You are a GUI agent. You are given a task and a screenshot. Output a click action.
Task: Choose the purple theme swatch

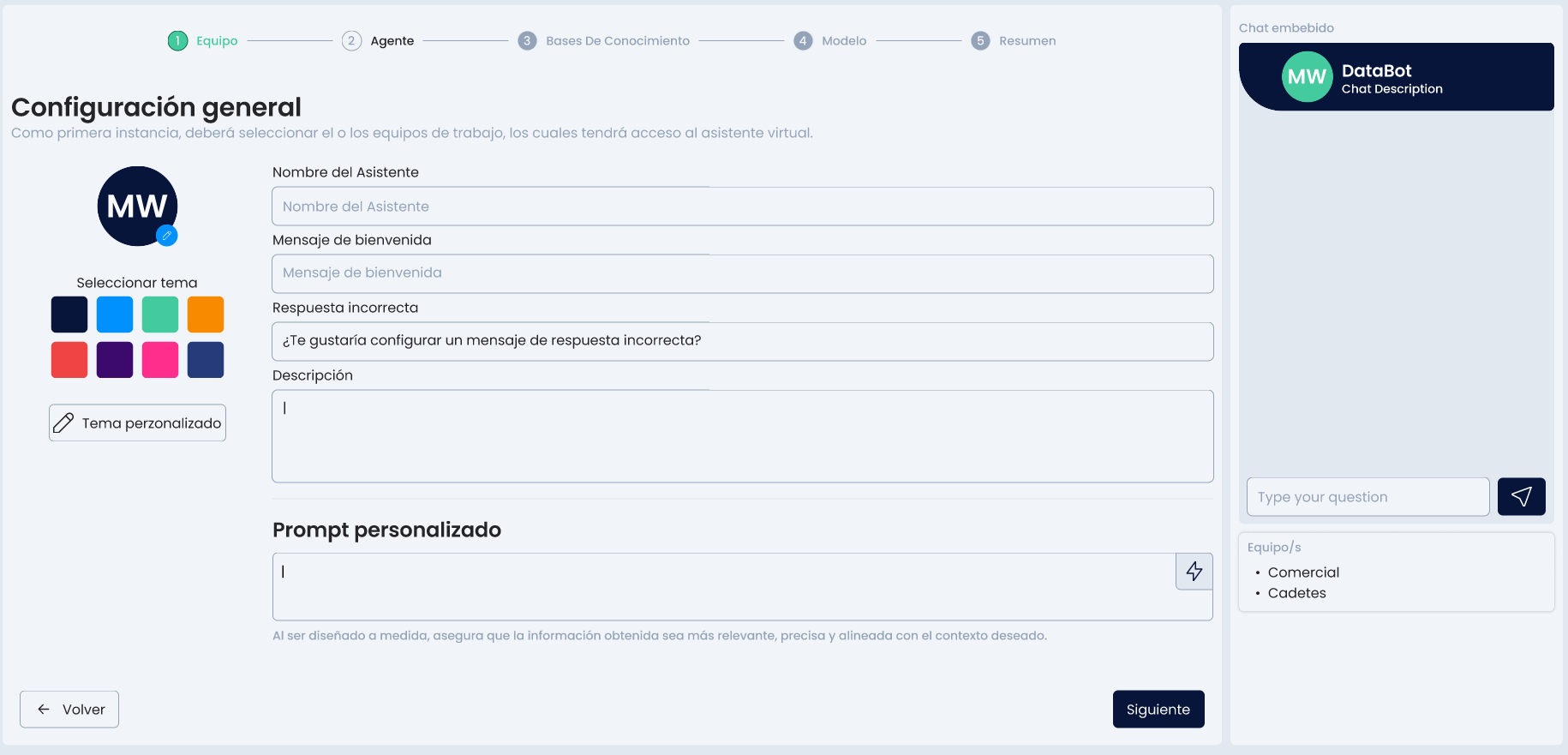pos(115,360)
